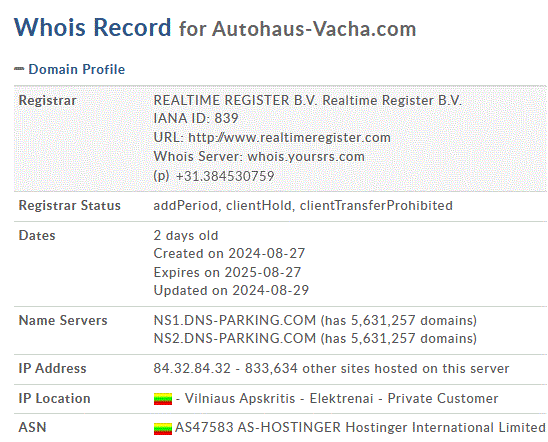
Task: Click the 84.32.84.32 IP address
Action: click(x=192, y=369)
